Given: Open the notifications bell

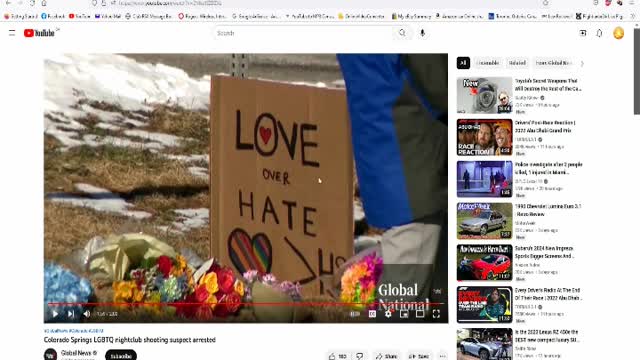Looking at the screenshot, I should tap(599, 33).
